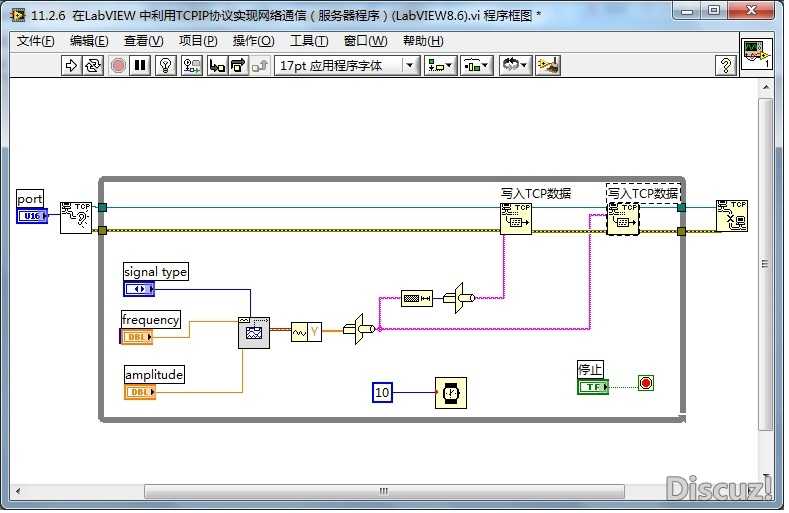Open the 帮助(H) menu
This screenshot has height=513, width=789.
(423, 41)
